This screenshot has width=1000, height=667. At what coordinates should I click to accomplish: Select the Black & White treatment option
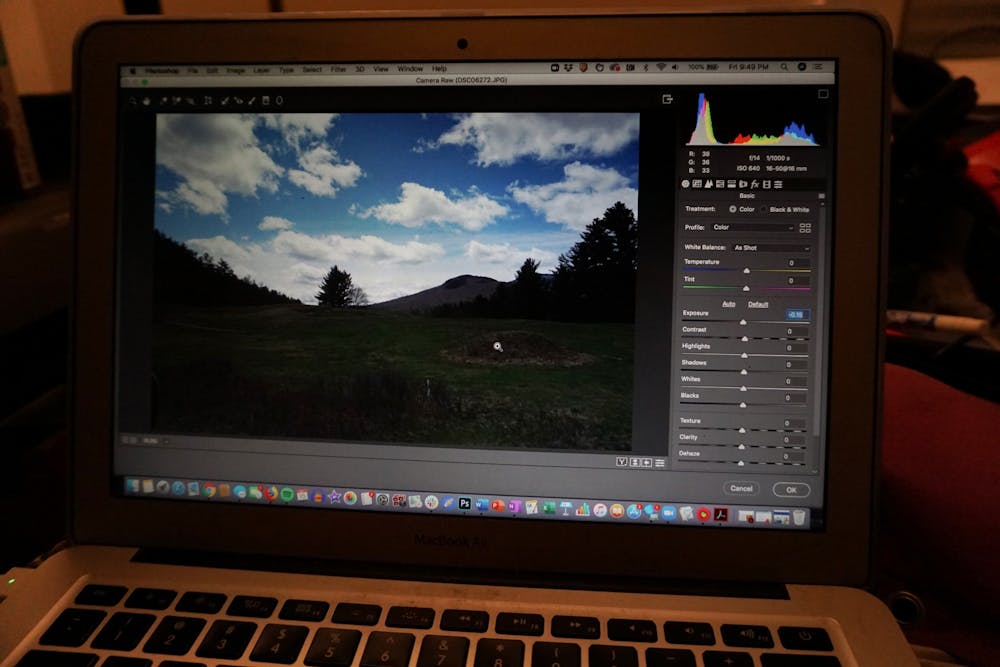click(764, 210)
